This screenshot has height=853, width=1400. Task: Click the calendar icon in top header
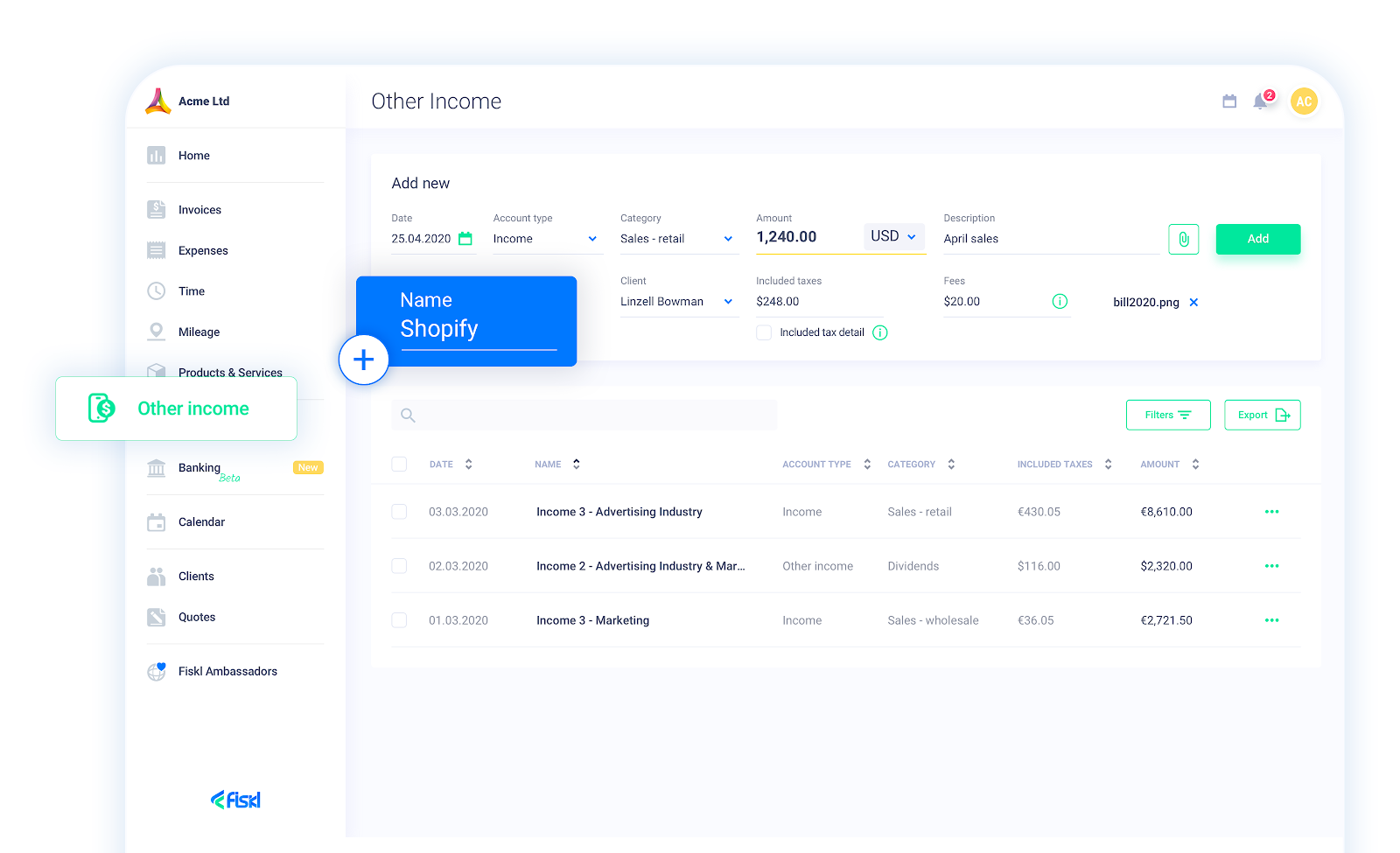pos(1229,101)
